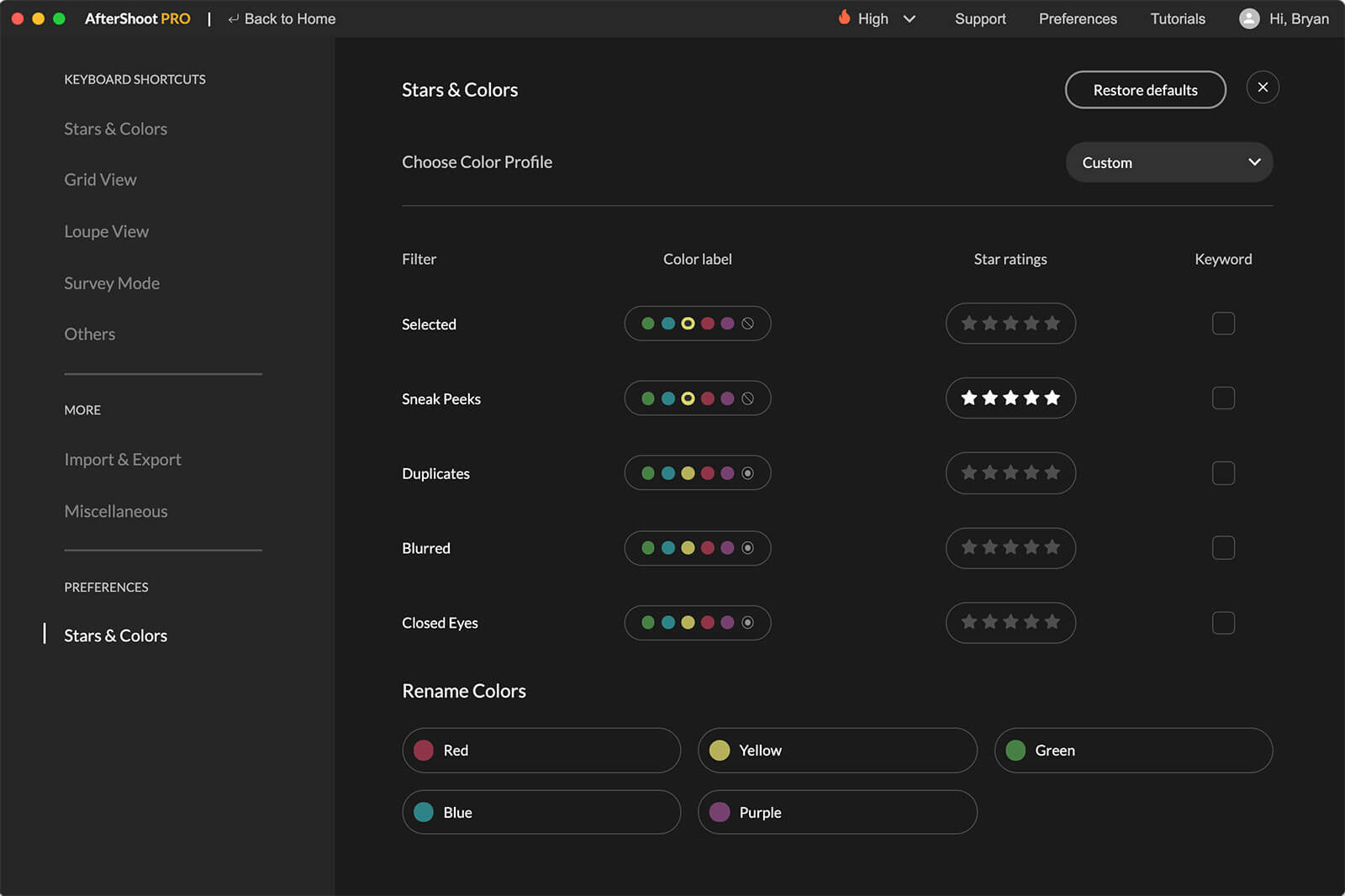1345x896 pixels.
Task: Pick the green color label for Blurred
Action: 648,548
